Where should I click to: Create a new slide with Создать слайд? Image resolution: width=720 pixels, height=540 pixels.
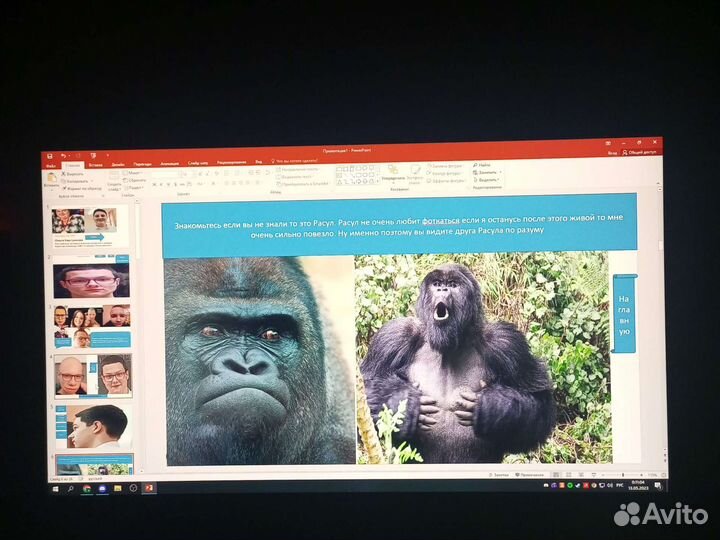[114, 181]
